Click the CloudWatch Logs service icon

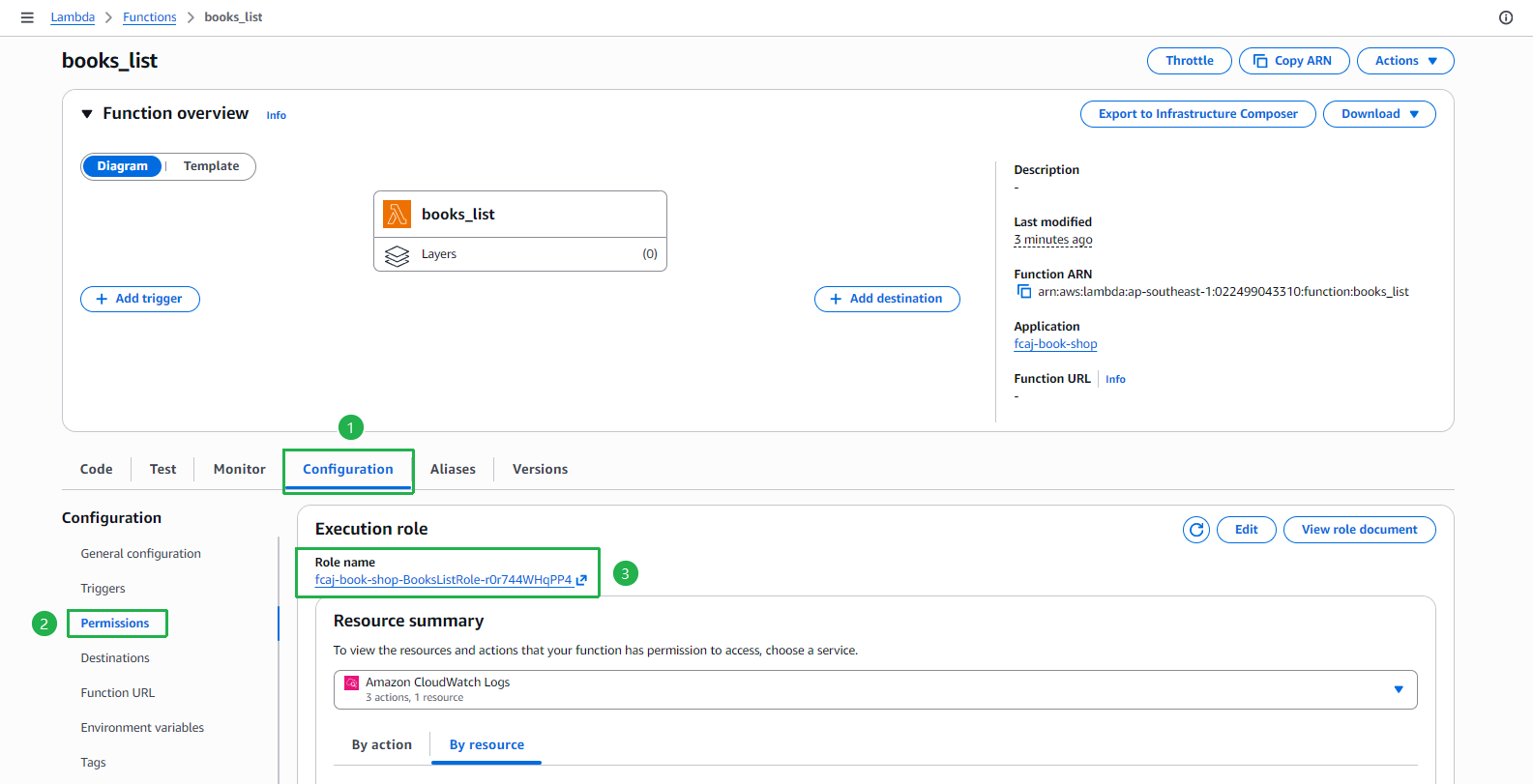352,682
